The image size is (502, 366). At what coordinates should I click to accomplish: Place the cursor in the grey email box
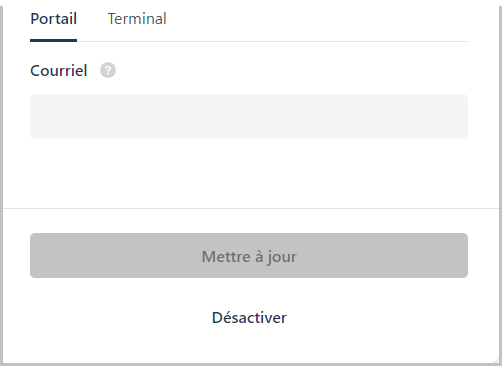click(249, 116)
